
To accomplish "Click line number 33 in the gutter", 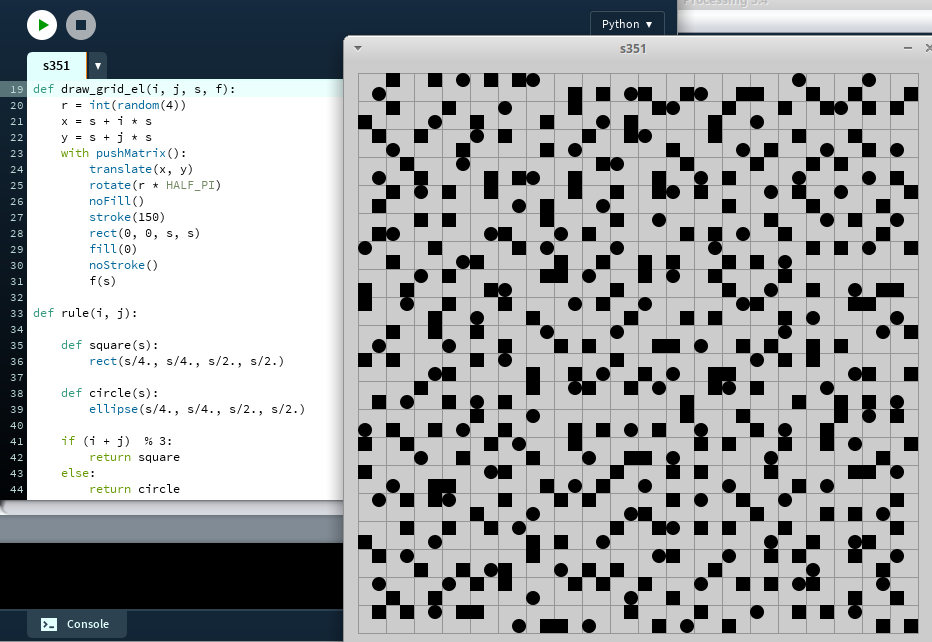I will click(x=16, y=313).
